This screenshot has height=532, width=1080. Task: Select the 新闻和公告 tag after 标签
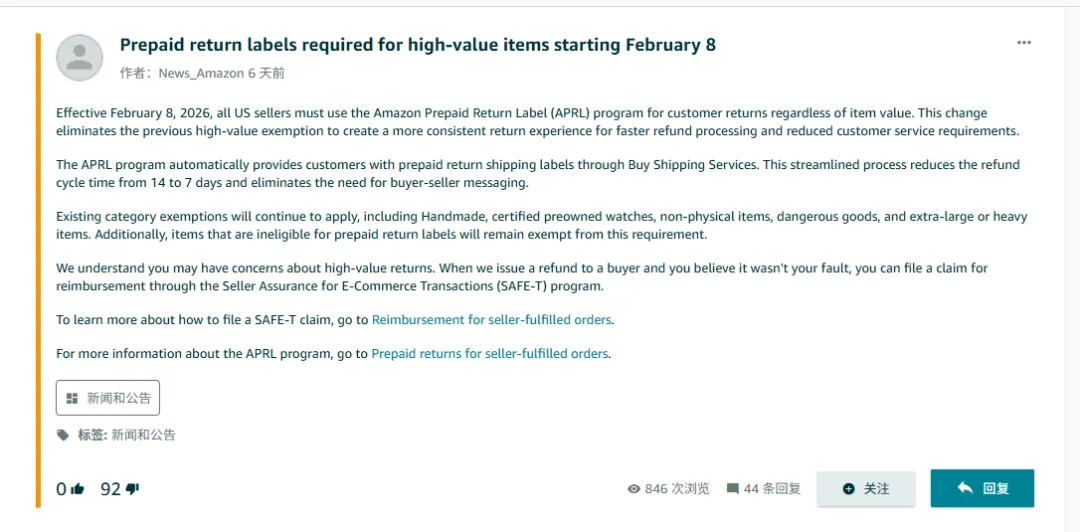tap(143, 435)
